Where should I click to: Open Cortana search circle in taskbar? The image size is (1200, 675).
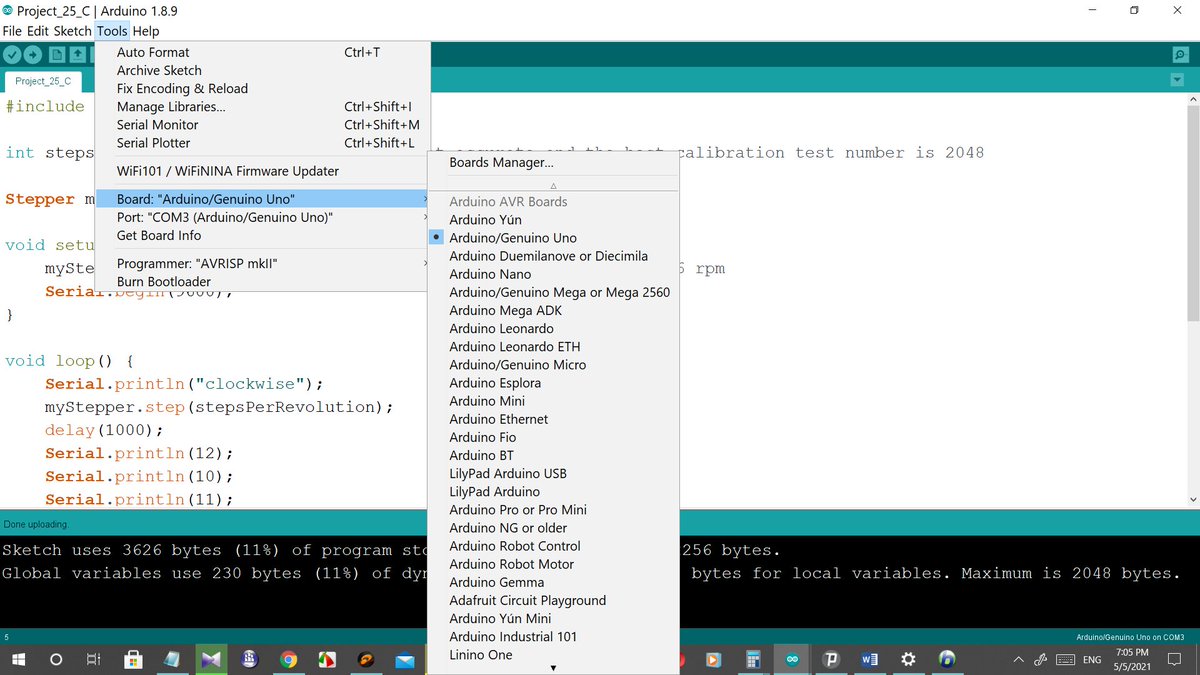56,660
